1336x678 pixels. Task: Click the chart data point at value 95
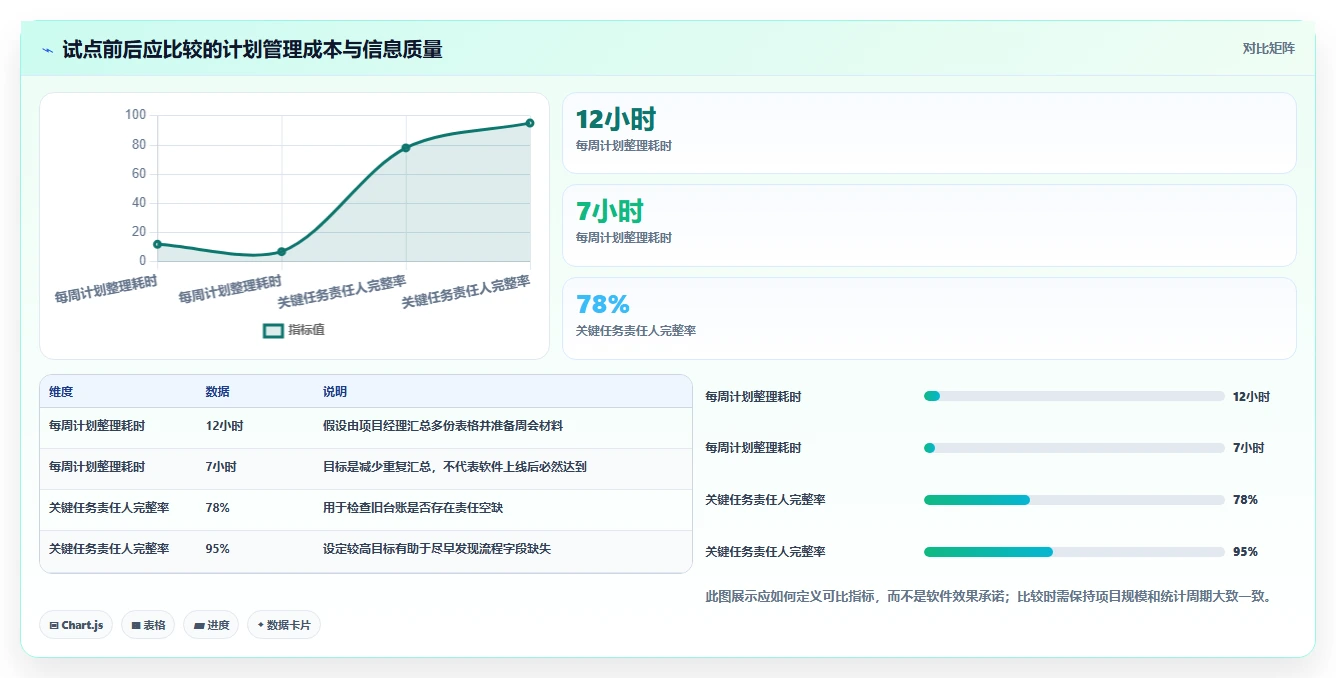coord(530,123)
